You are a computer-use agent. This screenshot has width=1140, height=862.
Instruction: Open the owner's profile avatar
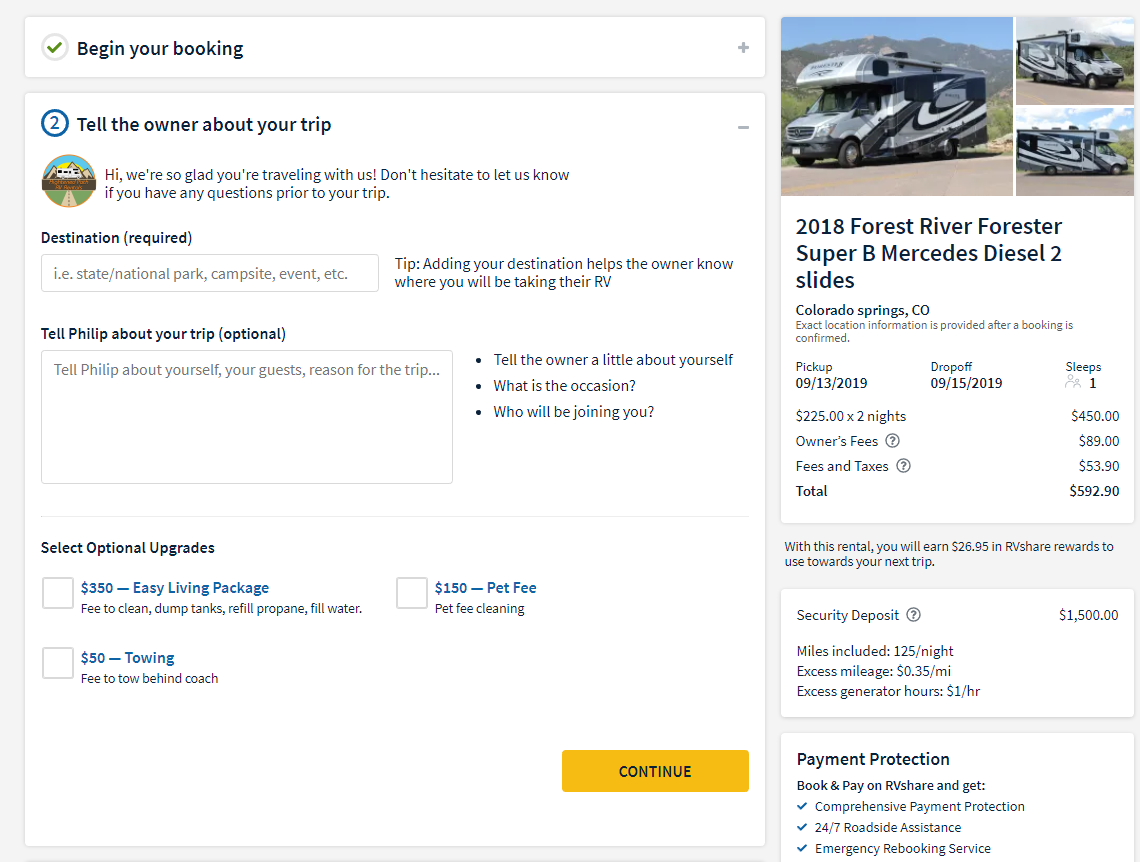69,181
